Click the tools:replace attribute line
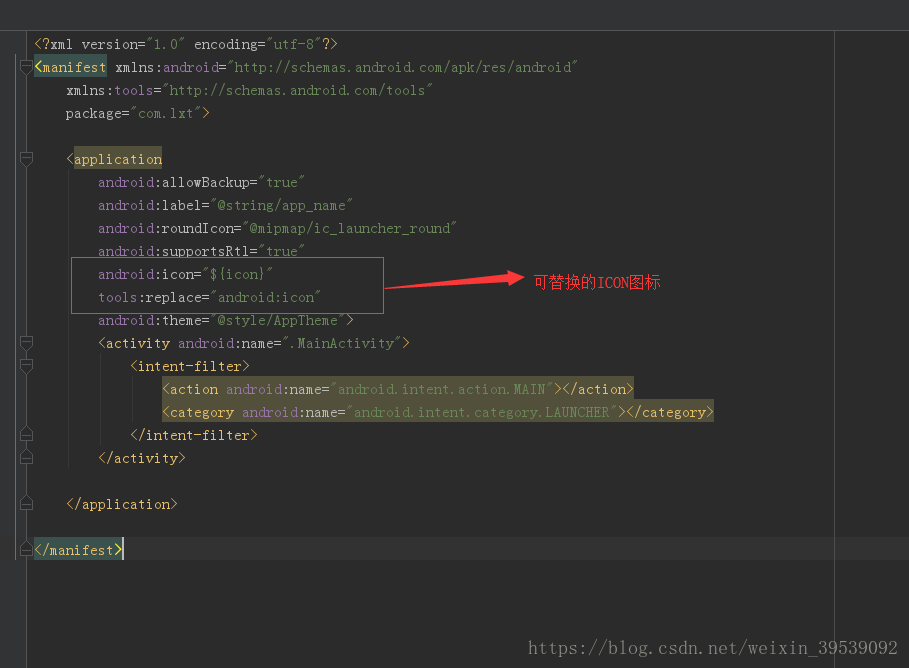The image size is (909, 668). tap(209, 297)
